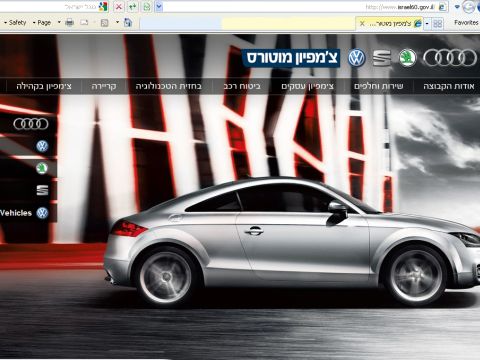Click the Audi rings logo in header
Screen dimensions: 480x360
pos(450,58)
